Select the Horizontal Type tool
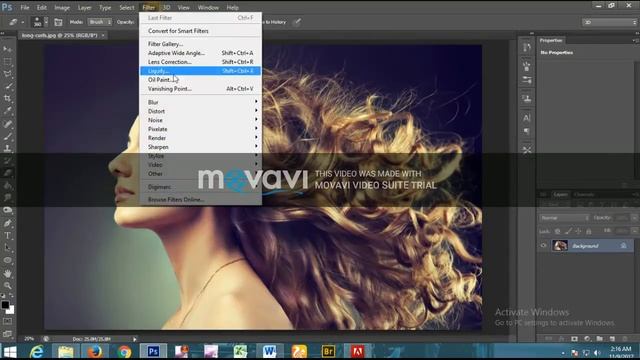The image size is (640, 360). click(8, 236)
